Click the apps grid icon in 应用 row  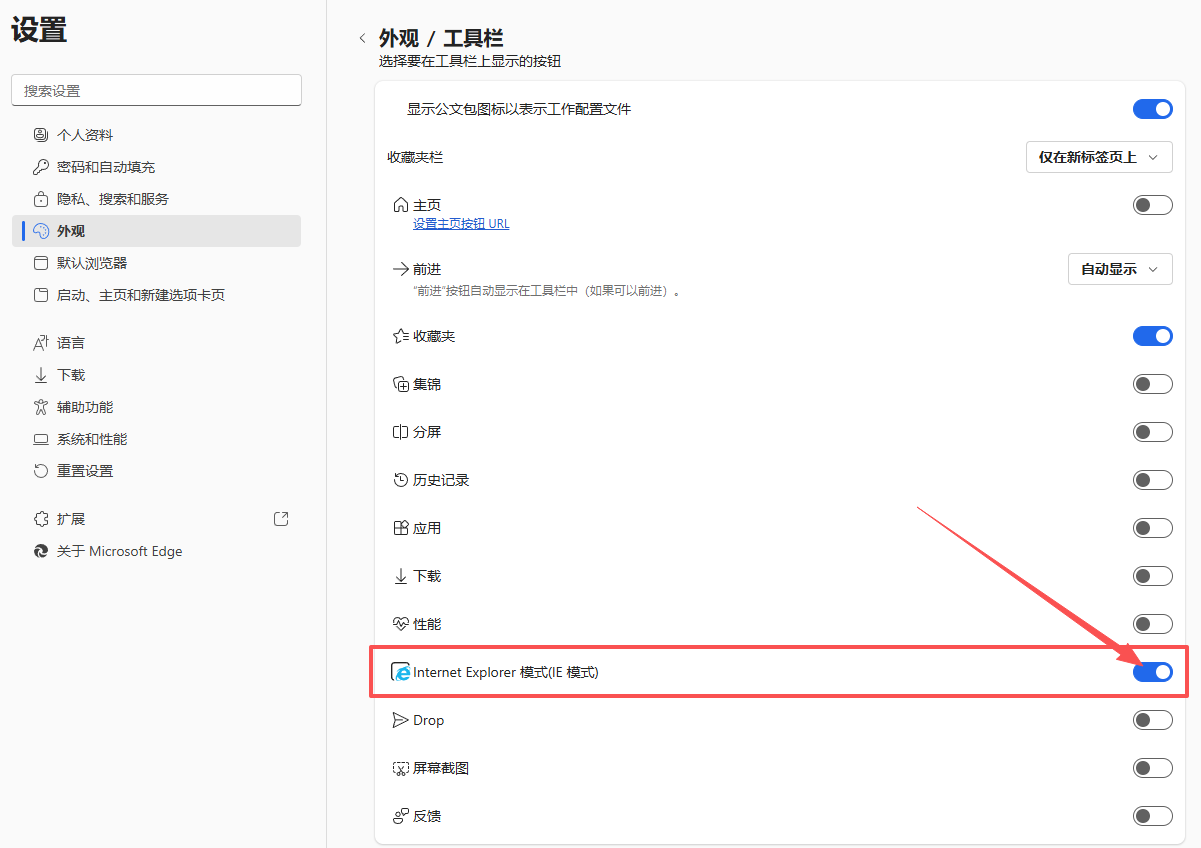401,528
